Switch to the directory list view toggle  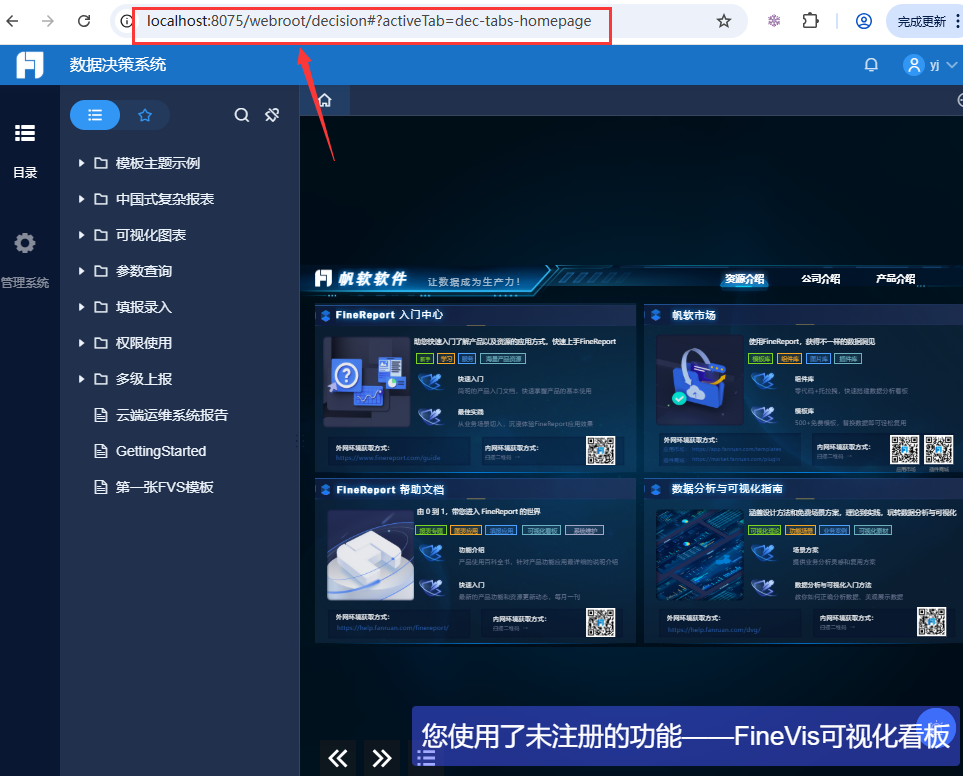pyautogui.click(x=95, y=115)
